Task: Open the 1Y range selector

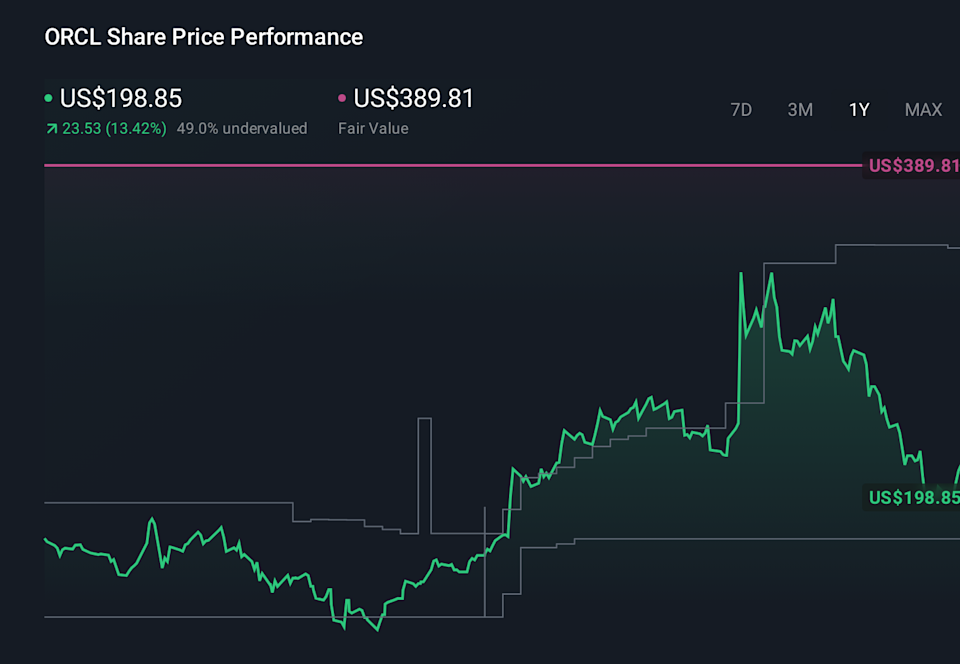Action: [x=858, y=110]
